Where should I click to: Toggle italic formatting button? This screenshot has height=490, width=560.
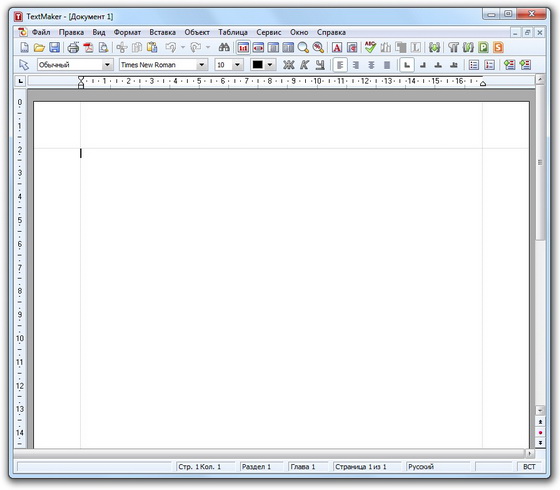pos(304,65)
